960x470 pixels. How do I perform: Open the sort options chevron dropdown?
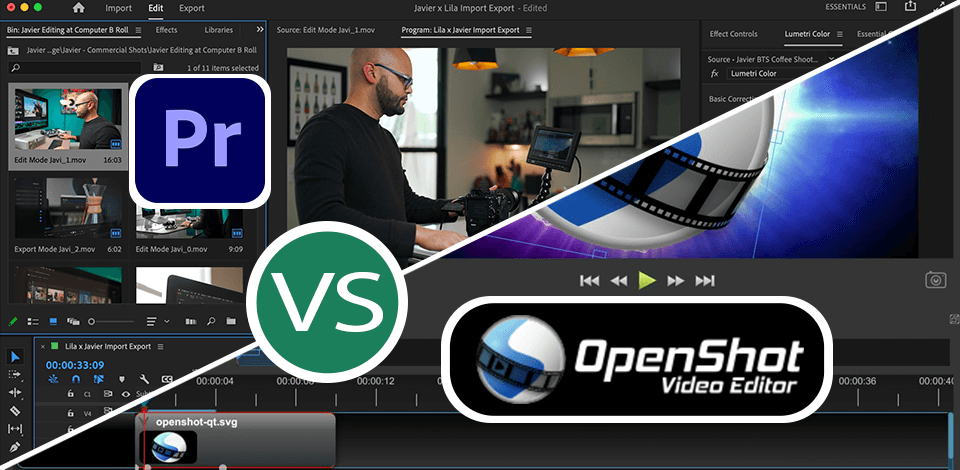(166, 321)
